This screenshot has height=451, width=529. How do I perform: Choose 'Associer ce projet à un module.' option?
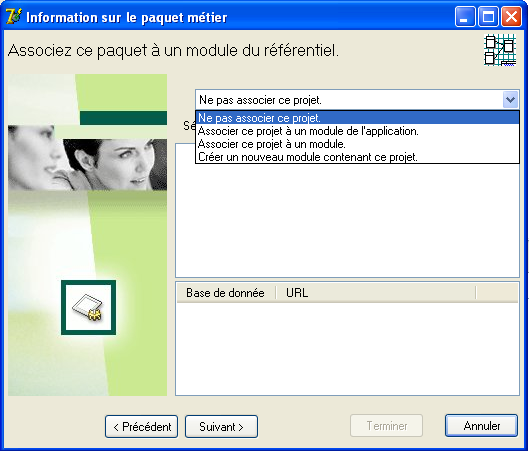357,144
